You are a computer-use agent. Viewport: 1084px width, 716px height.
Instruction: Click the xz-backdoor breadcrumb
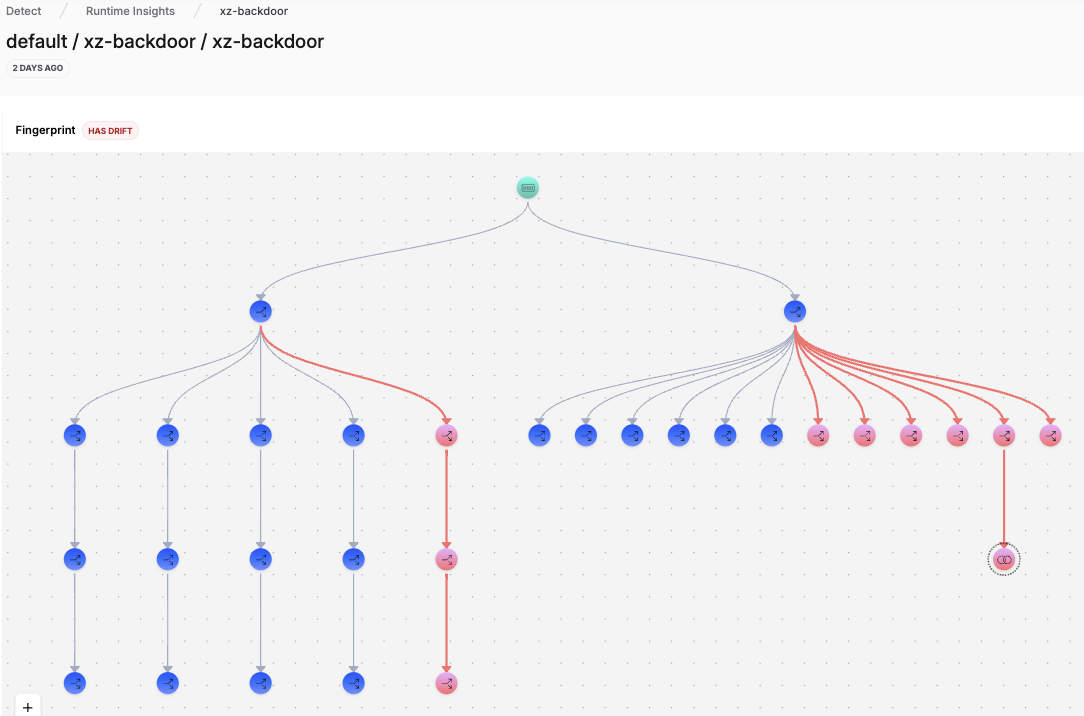coord(253,11)
